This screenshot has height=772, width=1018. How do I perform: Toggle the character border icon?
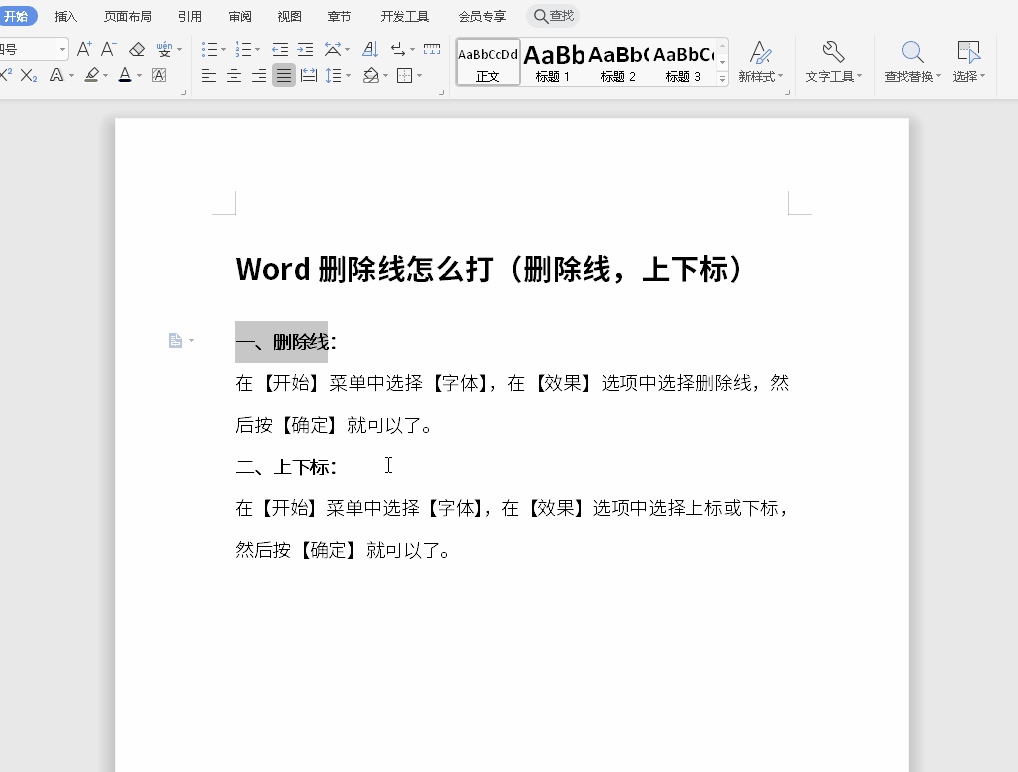(x=159, y=75)
